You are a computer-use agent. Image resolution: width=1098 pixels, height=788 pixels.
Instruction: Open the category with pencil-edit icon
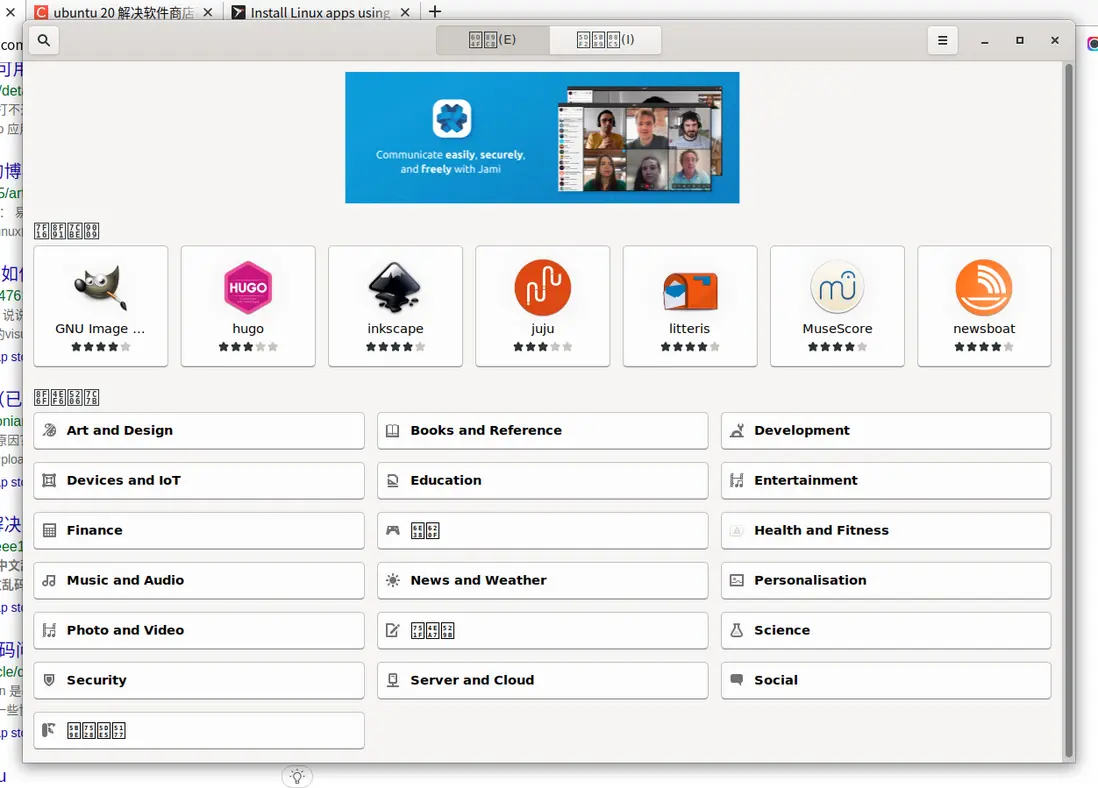click(543, 630)
